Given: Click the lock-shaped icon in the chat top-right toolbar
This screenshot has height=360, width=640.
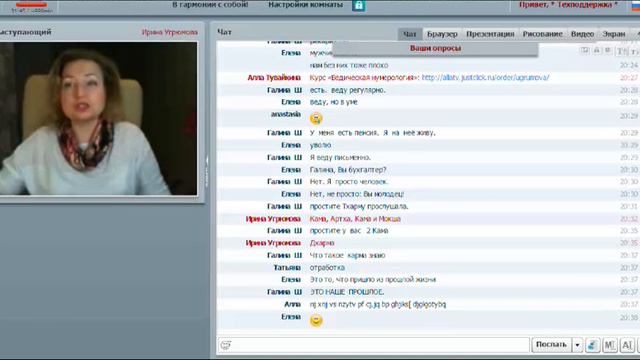Looking at the screenshot, I should tap(596, 50).
